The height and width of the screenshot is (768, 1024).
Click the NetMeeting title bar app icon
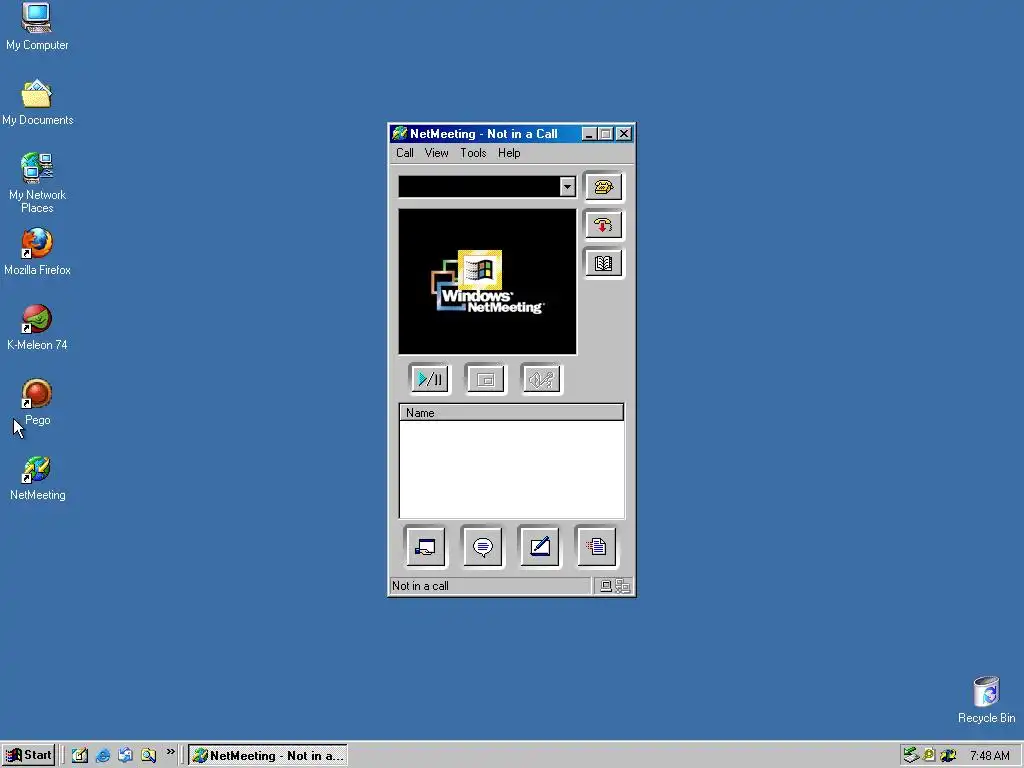(x=399, y=134)
